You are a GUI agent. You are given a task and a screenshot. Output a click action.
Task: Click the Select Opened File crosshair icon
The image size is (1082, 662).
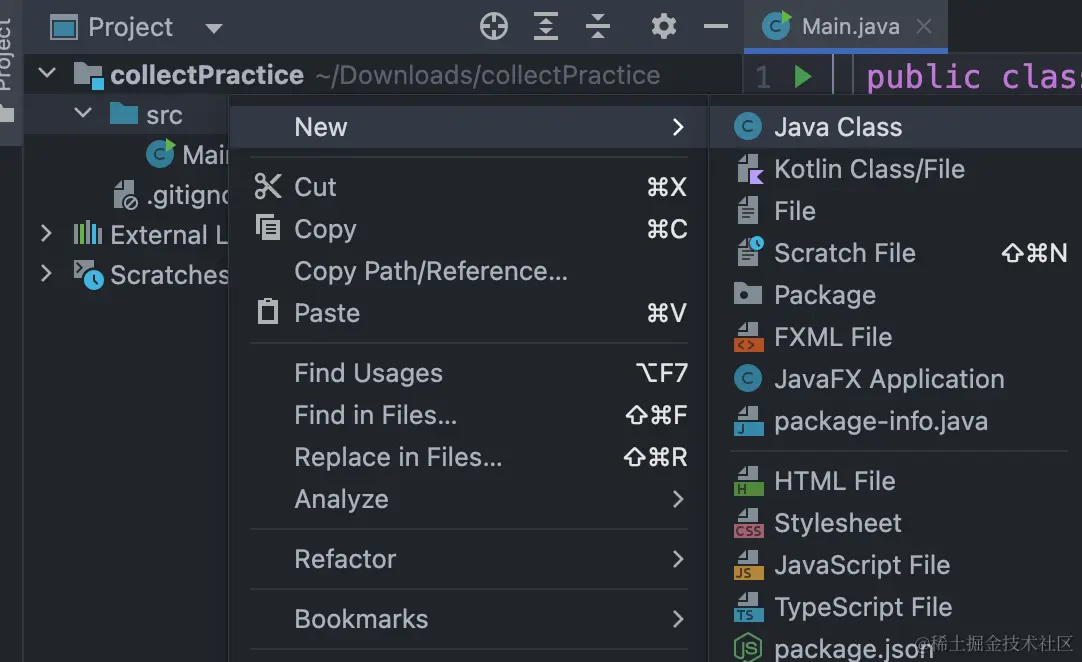click(493, 27)
